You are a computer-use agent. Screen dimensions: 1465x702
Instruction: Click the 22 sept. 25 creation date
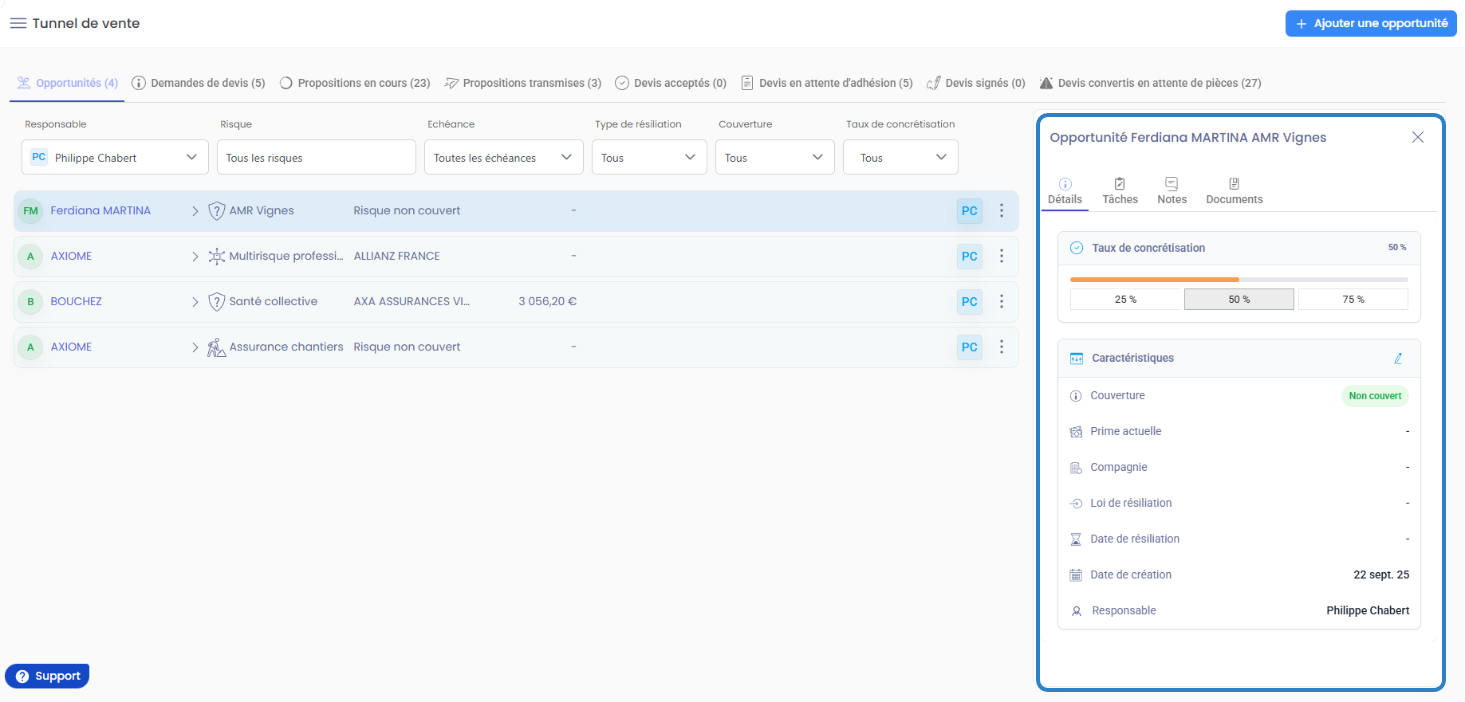tap(1381, 575)
